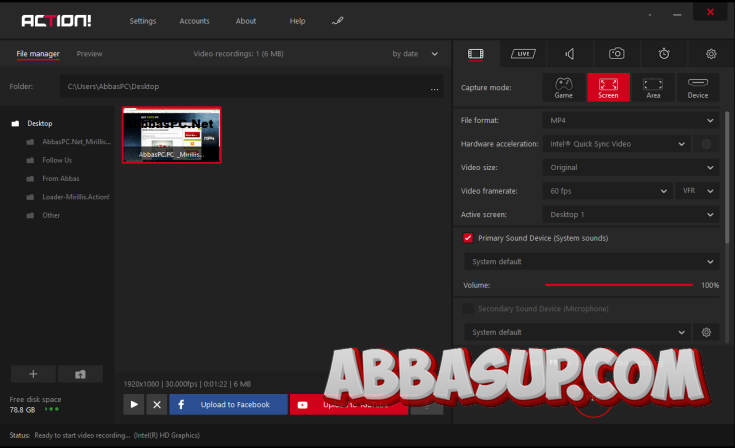Select Screen capture mode
This screenshot has width=735, height=448.
click(x=608, y=88)
